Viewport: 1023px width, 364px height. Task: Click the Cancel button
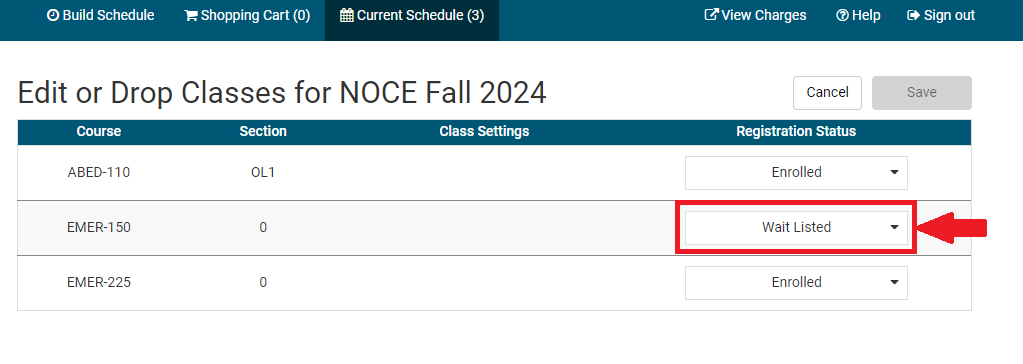[827, 93]
